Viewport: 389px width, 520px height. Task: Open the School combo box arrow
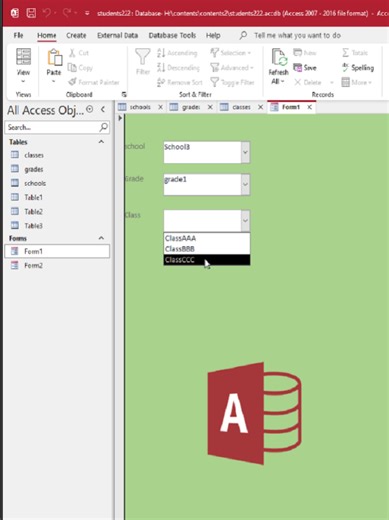(x=245, y=152)
